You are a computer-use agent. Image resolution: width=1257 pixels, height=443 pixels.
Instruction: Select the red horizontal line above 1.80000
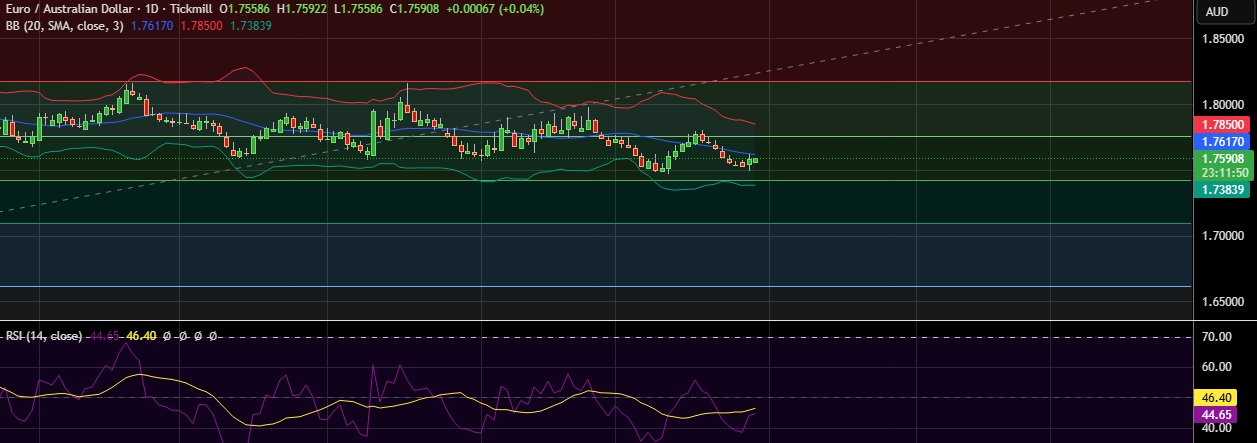tap(600, 82)
